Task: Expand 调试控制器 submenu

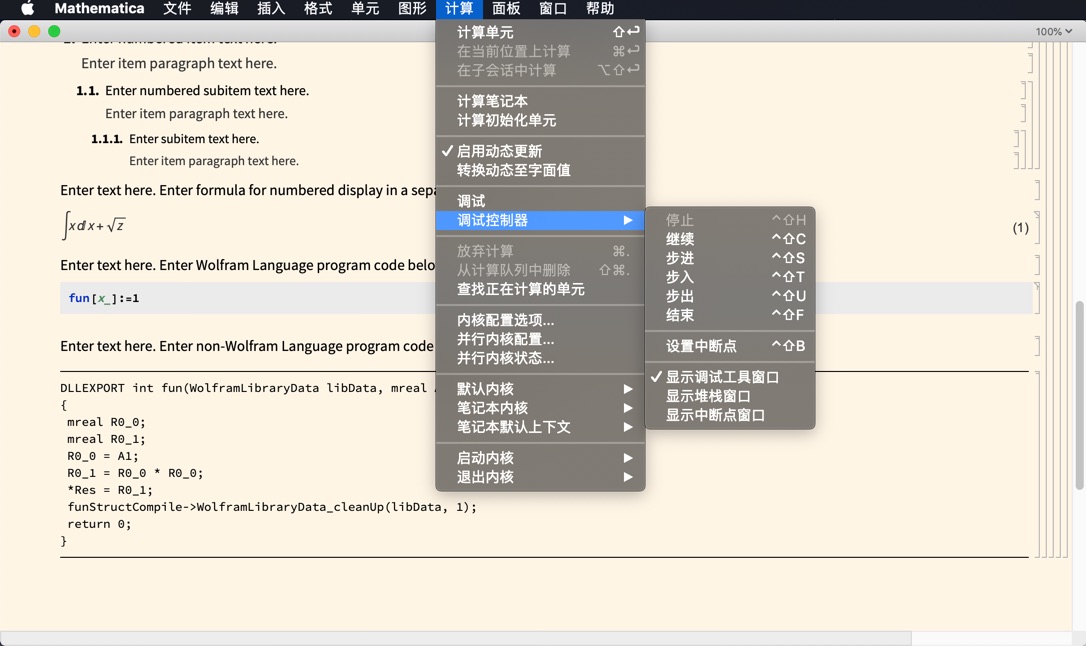Action: (540, 220)
